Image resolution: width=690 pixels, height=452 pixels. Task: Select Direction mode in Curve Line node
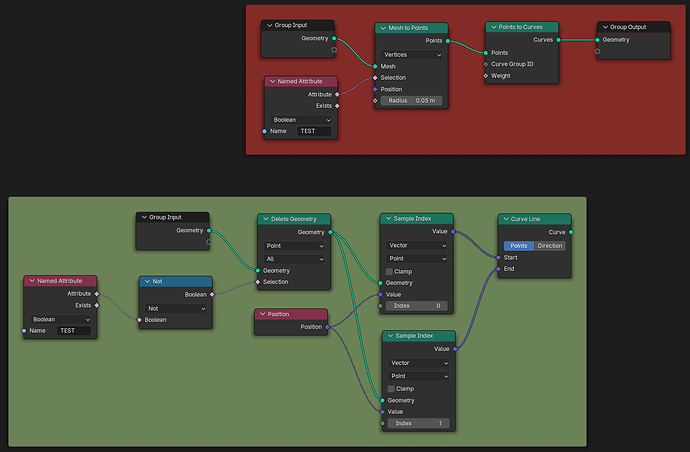click(x=550, y=246)
